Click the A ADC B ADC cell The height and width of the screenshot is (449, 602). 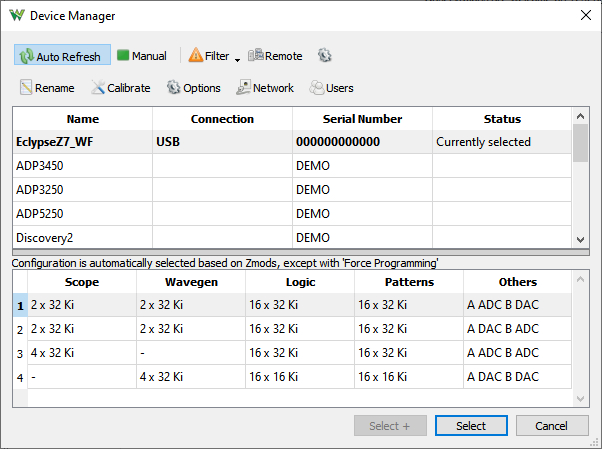point(518,353)
